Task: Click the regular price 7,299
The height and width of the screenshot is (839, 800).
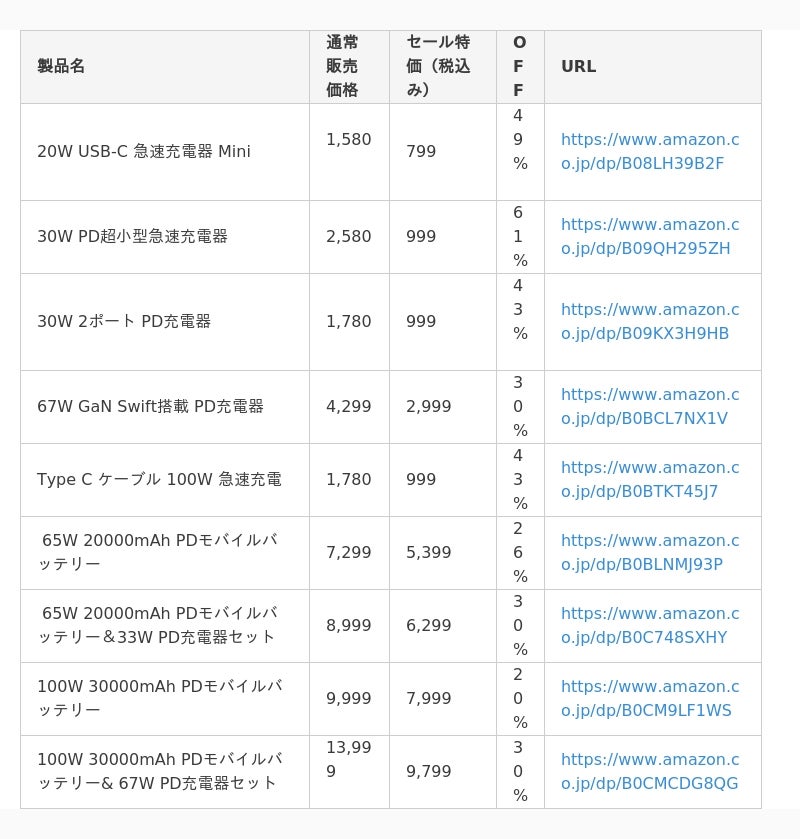Action: 349,552
